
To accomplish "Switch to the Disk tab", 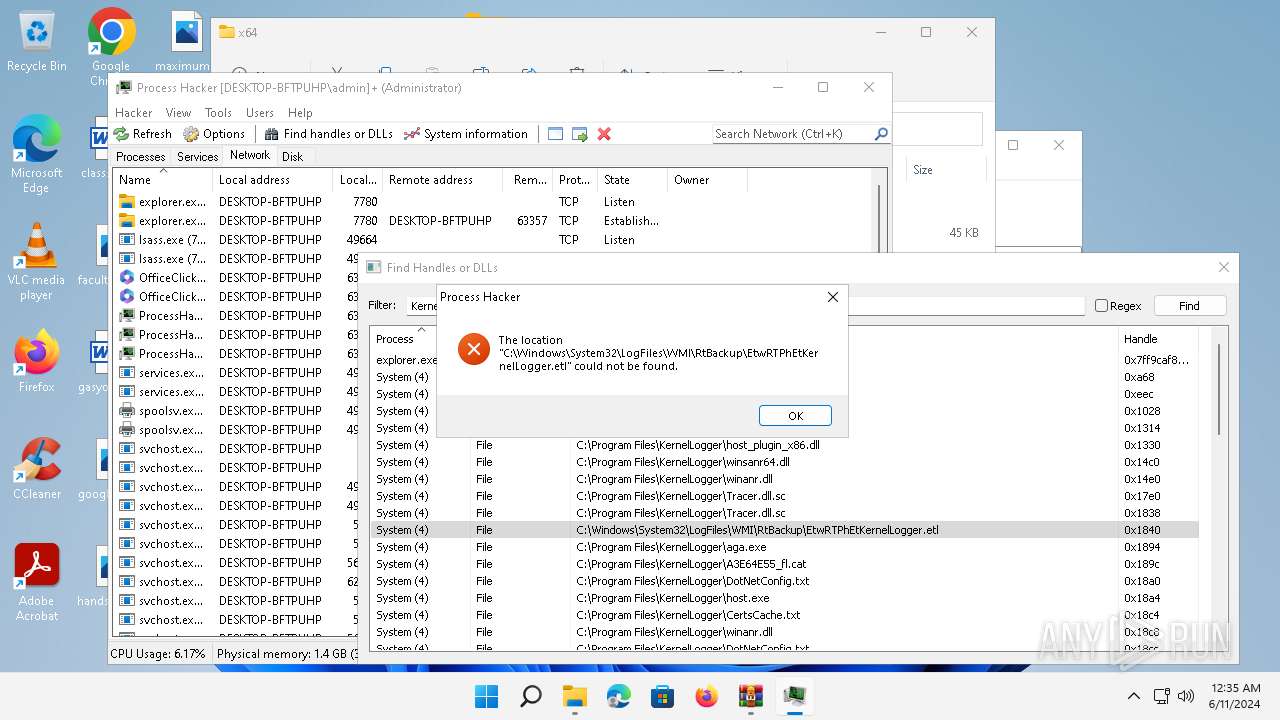I will coord(292,156).
